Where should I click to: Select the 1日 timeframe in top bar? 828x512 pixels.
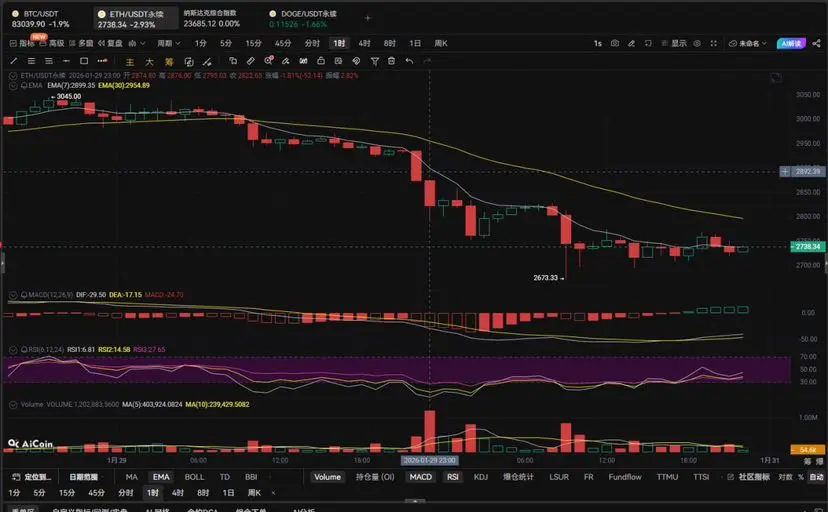[415, 43]
